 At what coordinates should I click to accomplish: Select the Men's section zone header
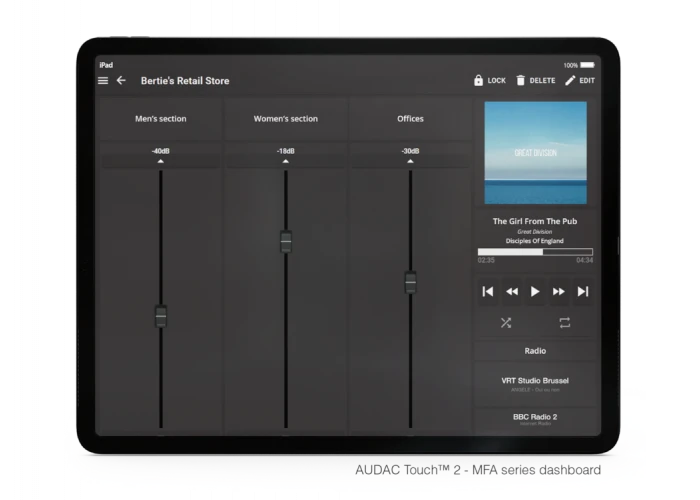[x=161, y=119]
